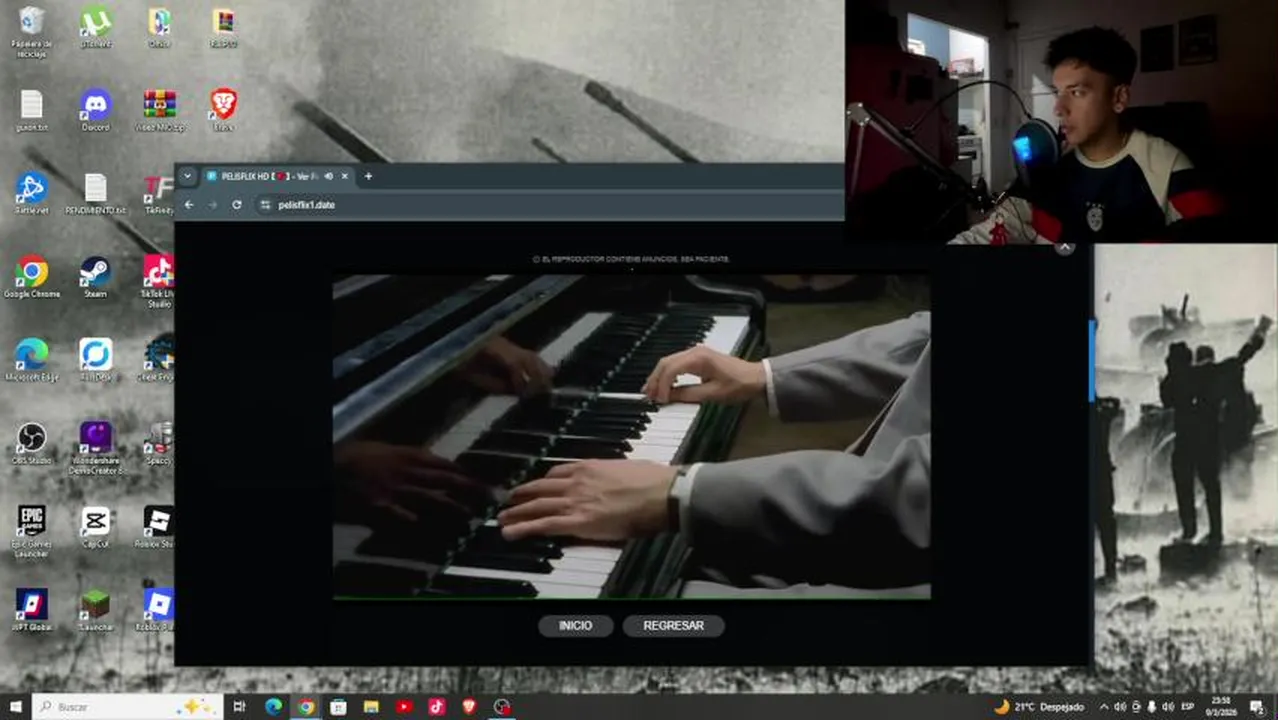Click the Buscar taskbar search box

tap(127, 707)
